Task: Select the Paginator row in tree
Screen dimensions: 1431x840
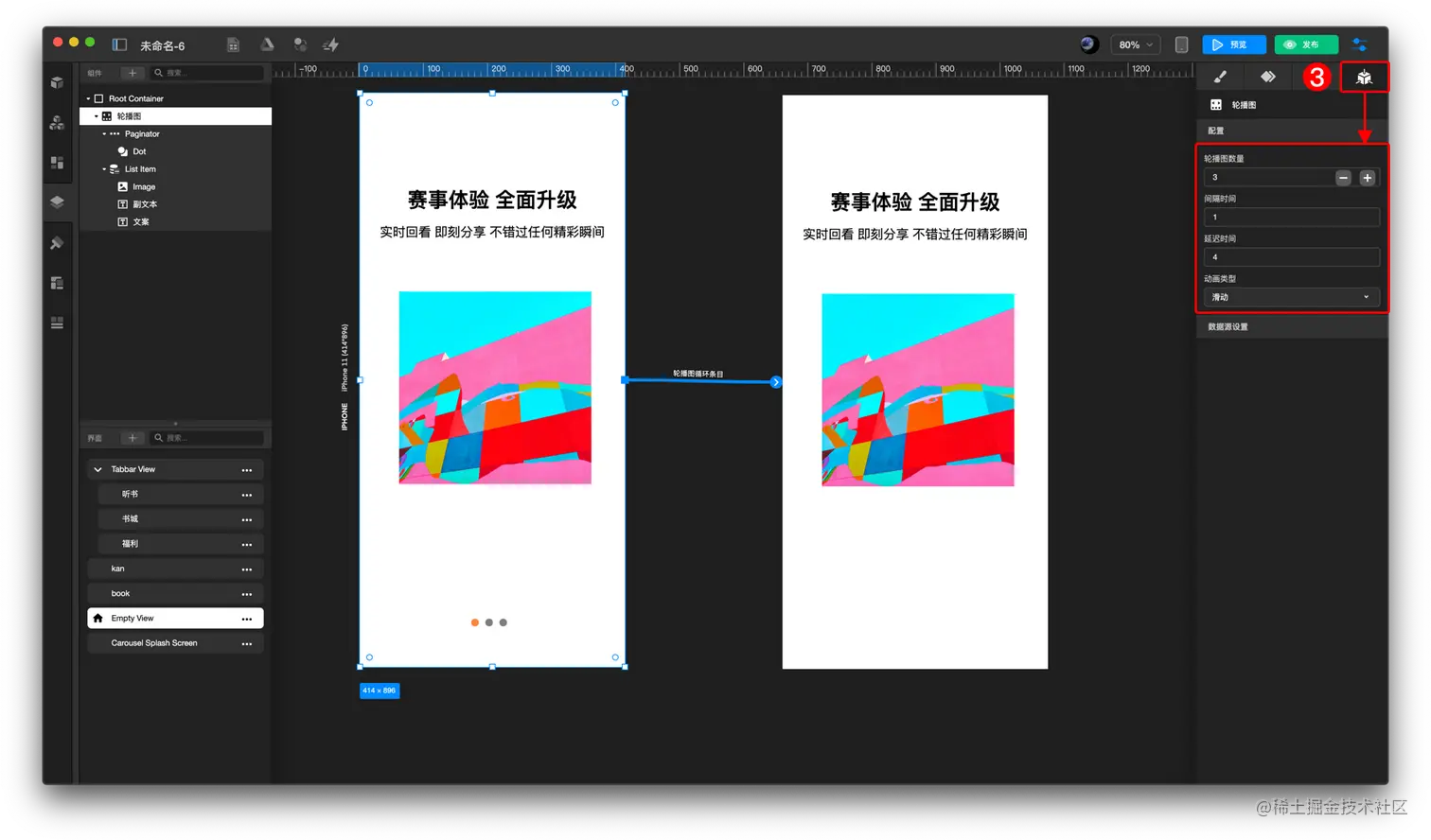Action: (176, 134)
